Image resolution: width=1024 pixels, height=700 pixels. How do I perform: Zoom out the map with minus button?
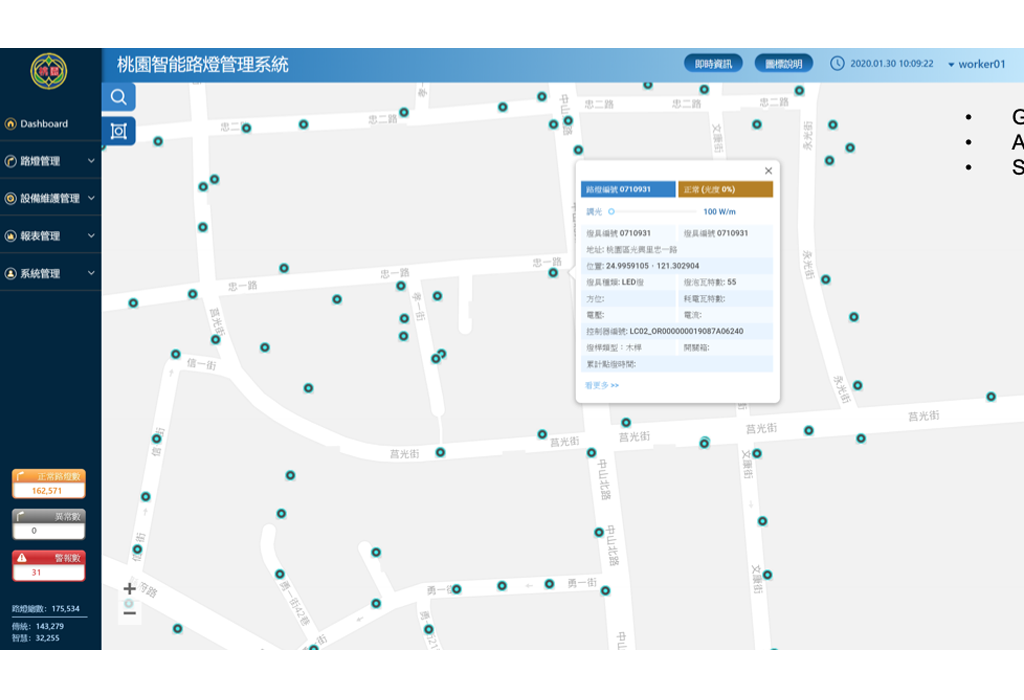(129, 613)
